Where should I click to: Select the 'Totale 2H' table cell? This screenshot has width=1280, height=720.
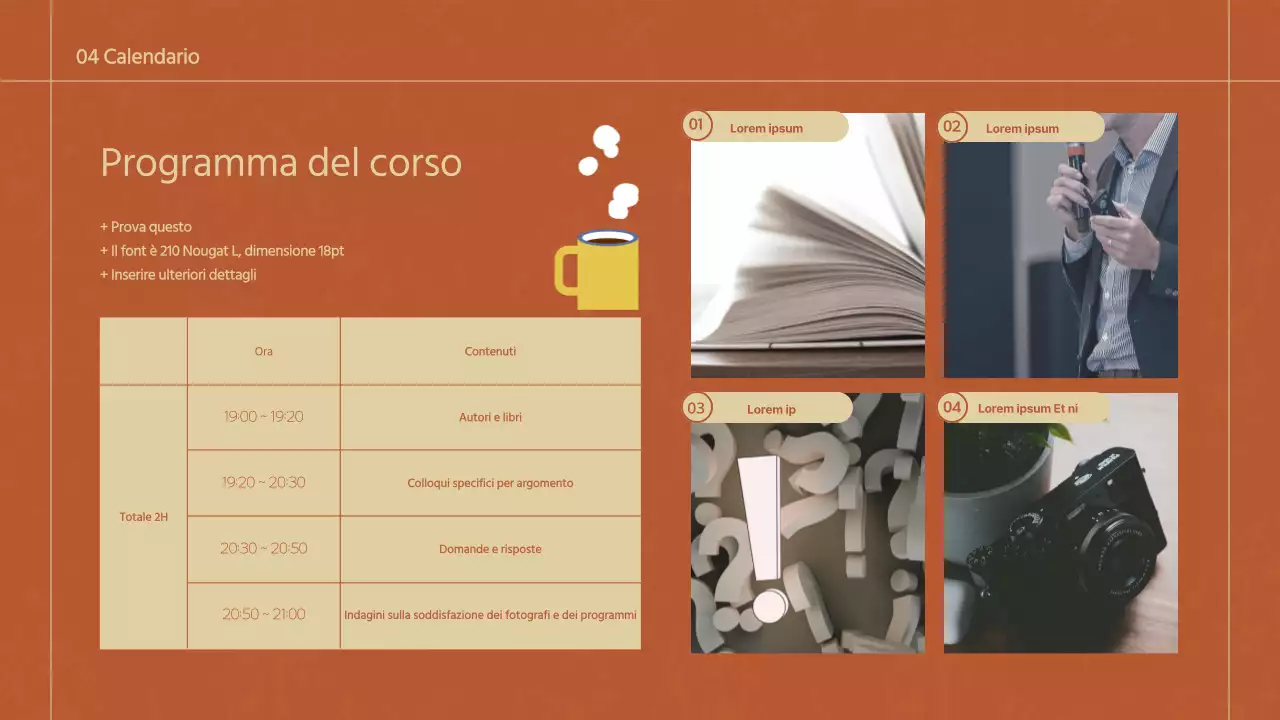(143, 517)
